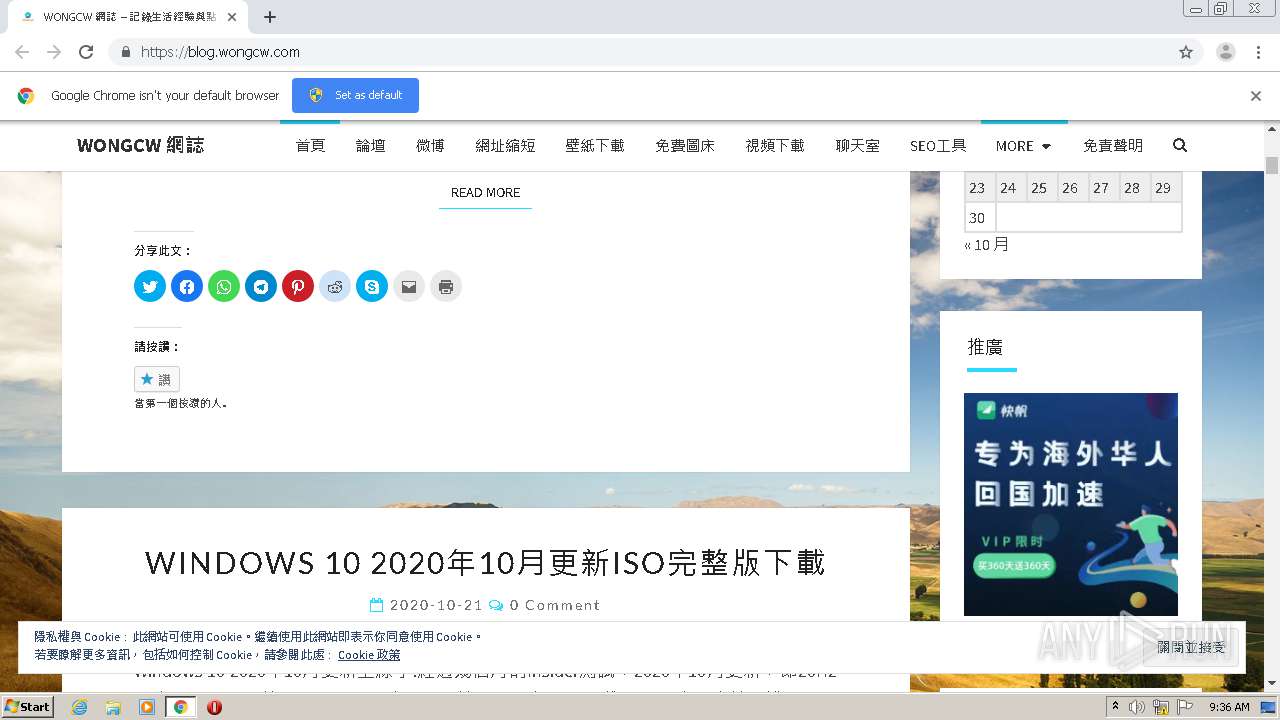The height and width of the screenshot is (720, 1280).
Task: Click the WordPress Like star button
Action: point(157,379)
